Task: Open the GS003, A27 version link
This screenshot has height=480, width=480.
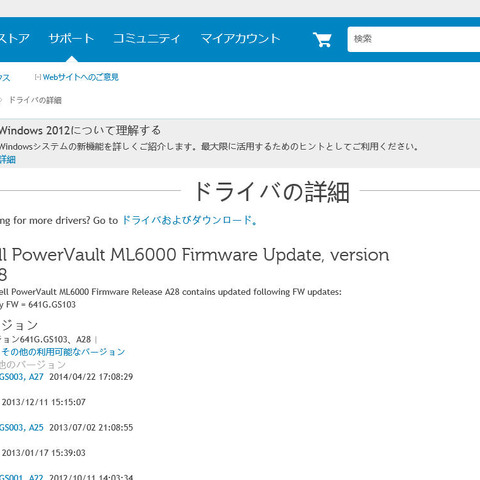Action: (x=22, y=377)
